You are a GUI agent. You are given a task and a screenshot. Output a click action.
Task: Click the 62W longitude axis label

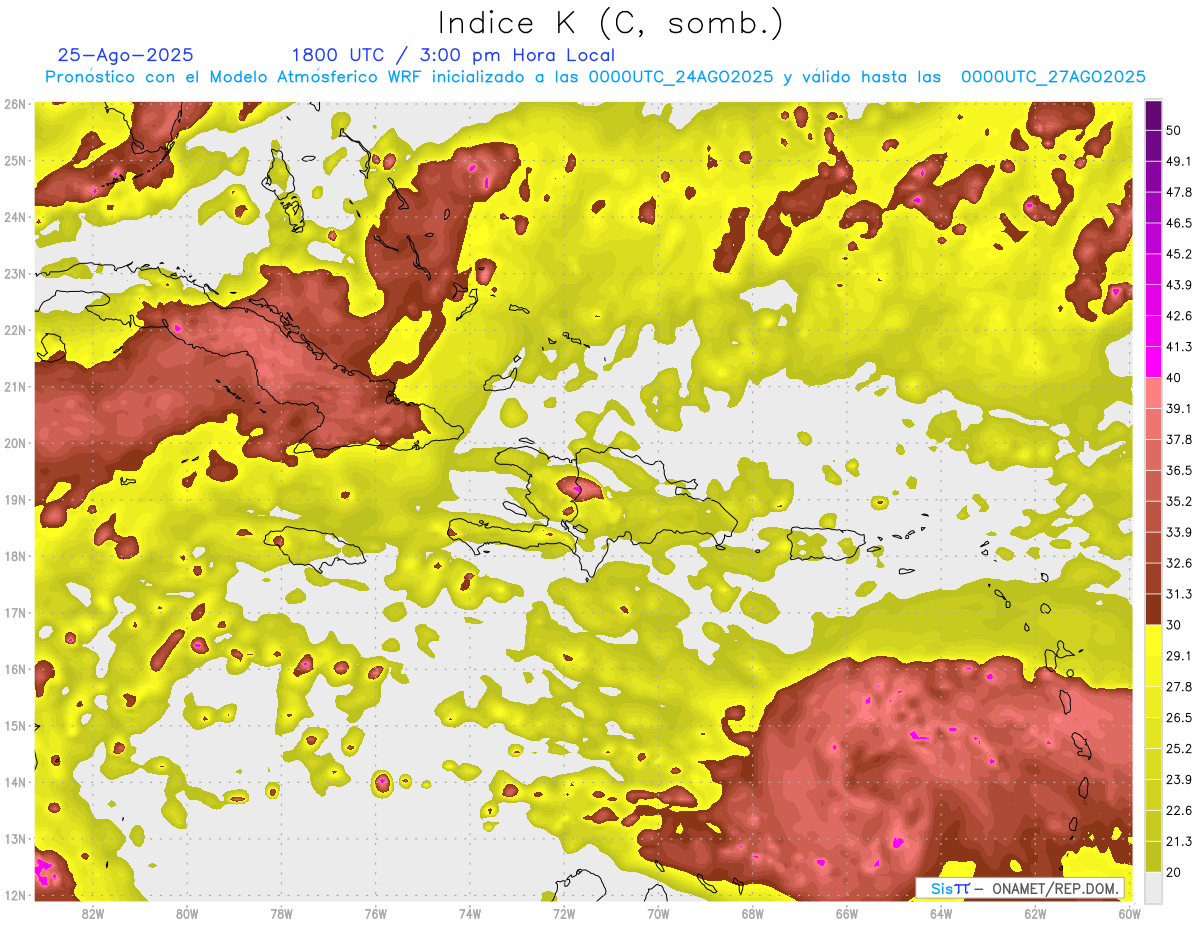[x=1035, y=913]
